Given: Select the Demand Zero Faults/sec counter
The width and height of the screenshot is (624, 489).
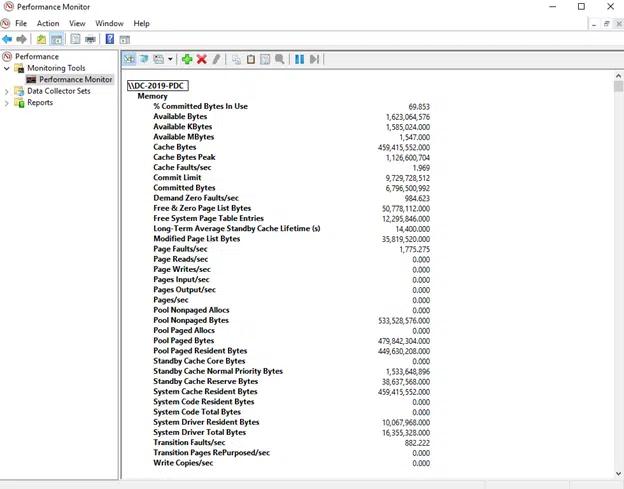Looking at the screenshot, I should [196, 198].
